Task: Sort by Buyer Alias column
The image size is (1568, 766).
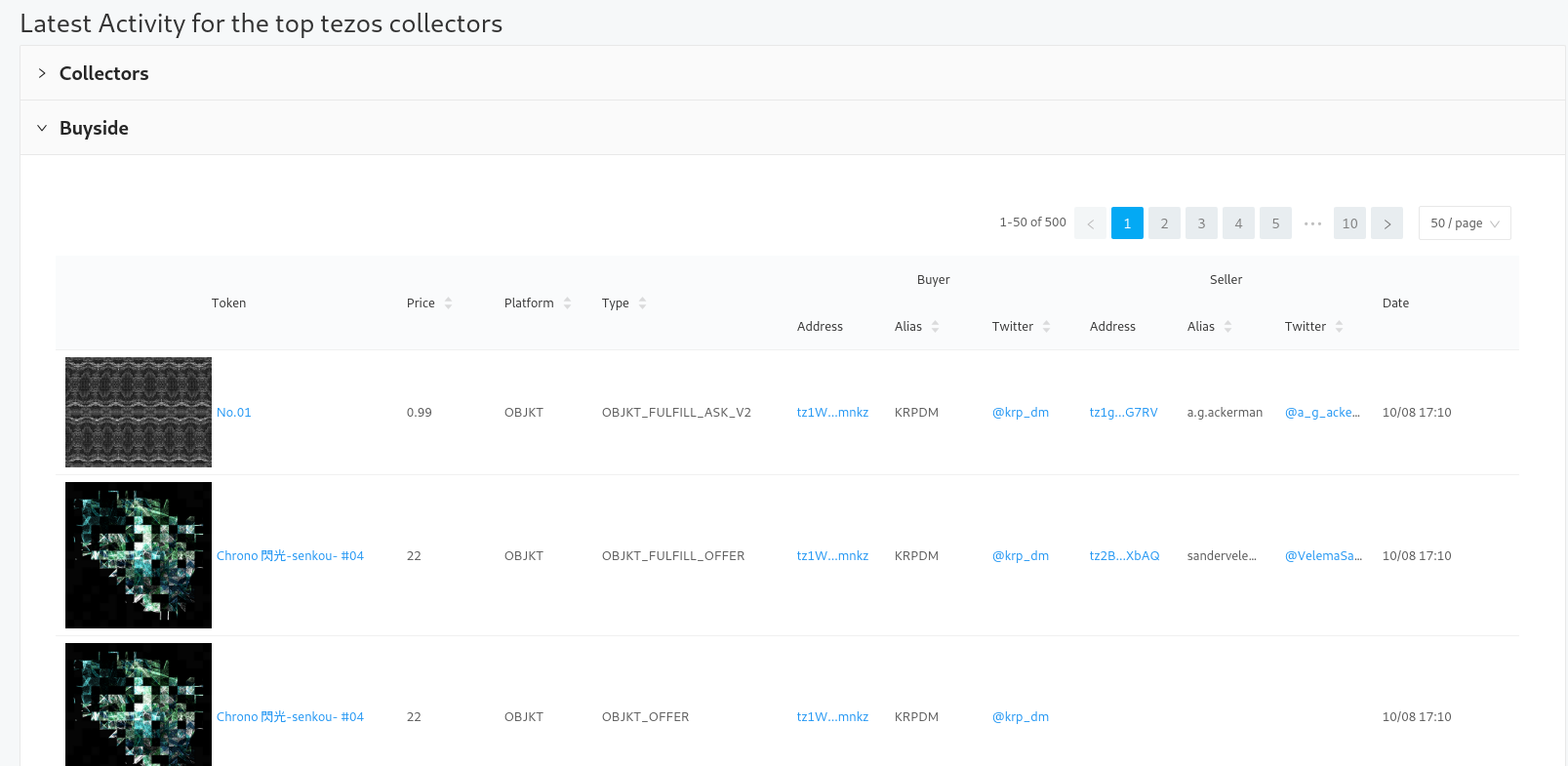Action: pos(916,327)
